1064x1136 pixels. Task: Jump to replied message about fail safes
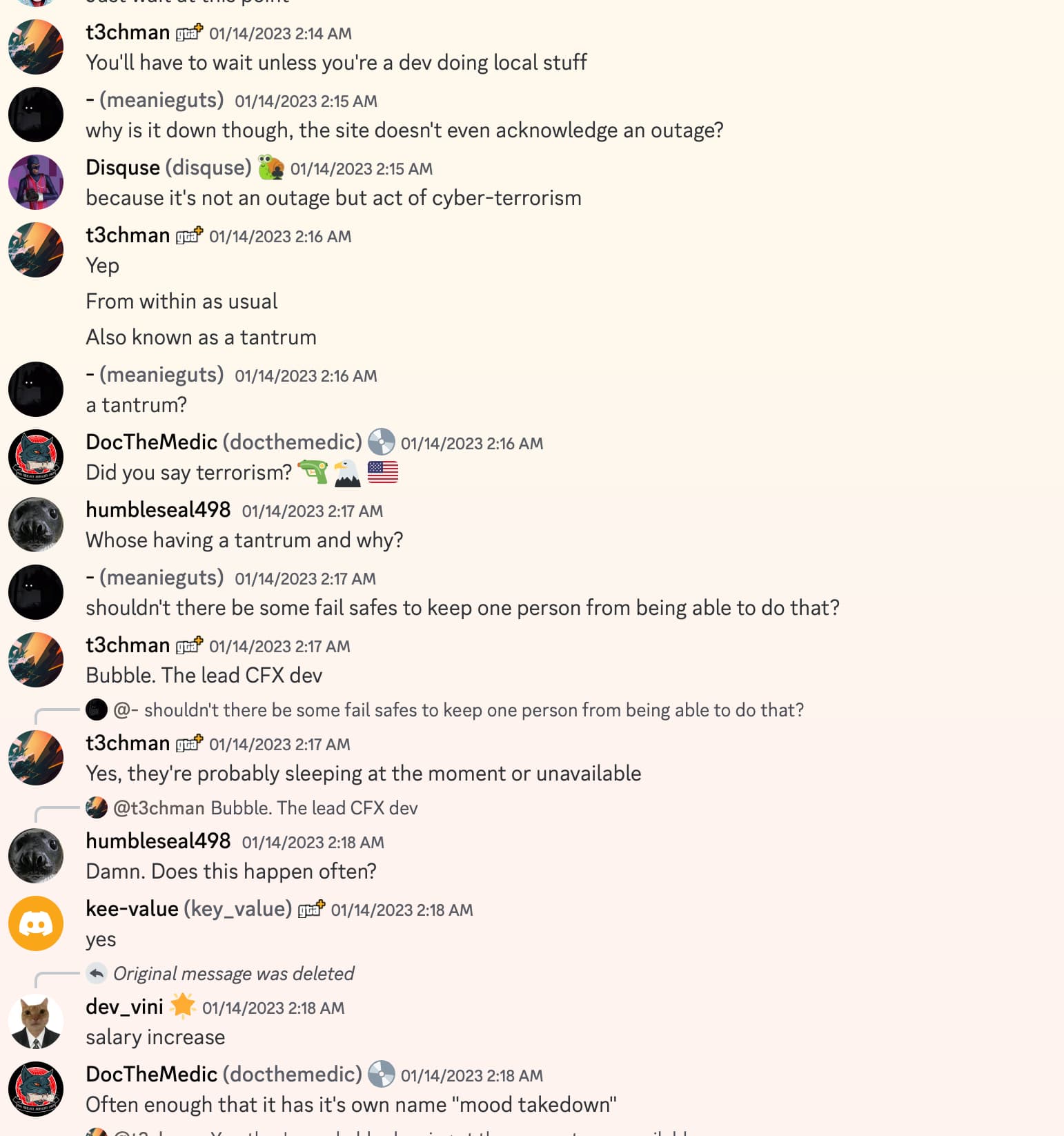point(473,710)
